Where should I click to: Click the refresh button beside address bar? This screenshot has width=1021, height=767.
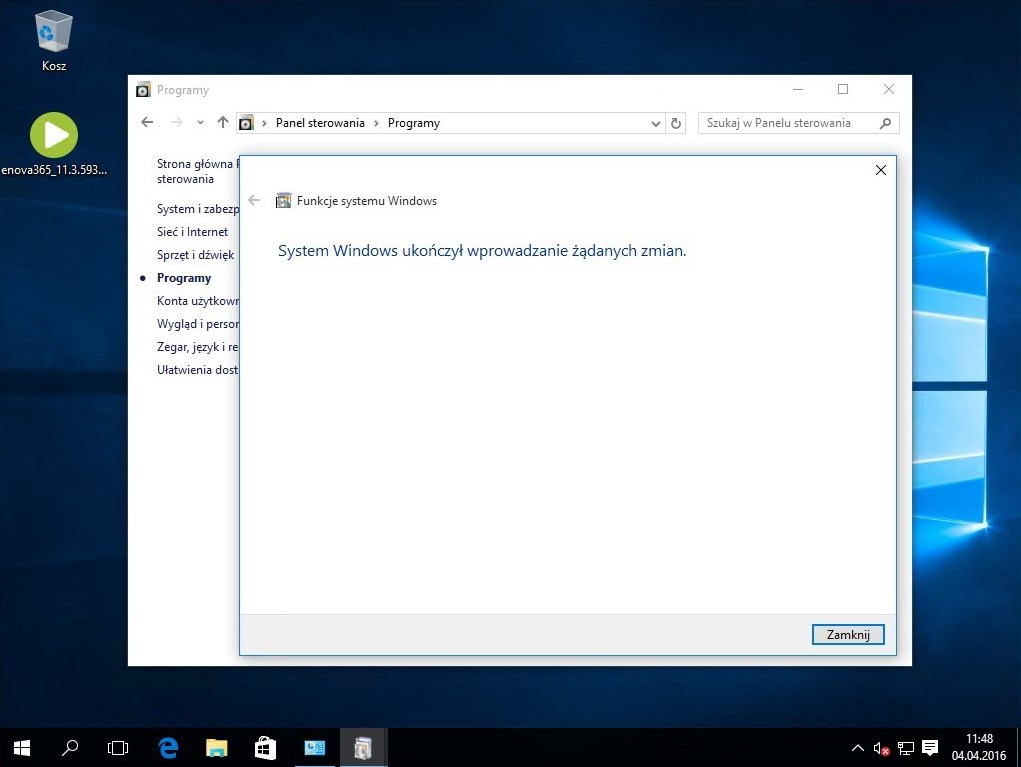click(x=676, y=123)
